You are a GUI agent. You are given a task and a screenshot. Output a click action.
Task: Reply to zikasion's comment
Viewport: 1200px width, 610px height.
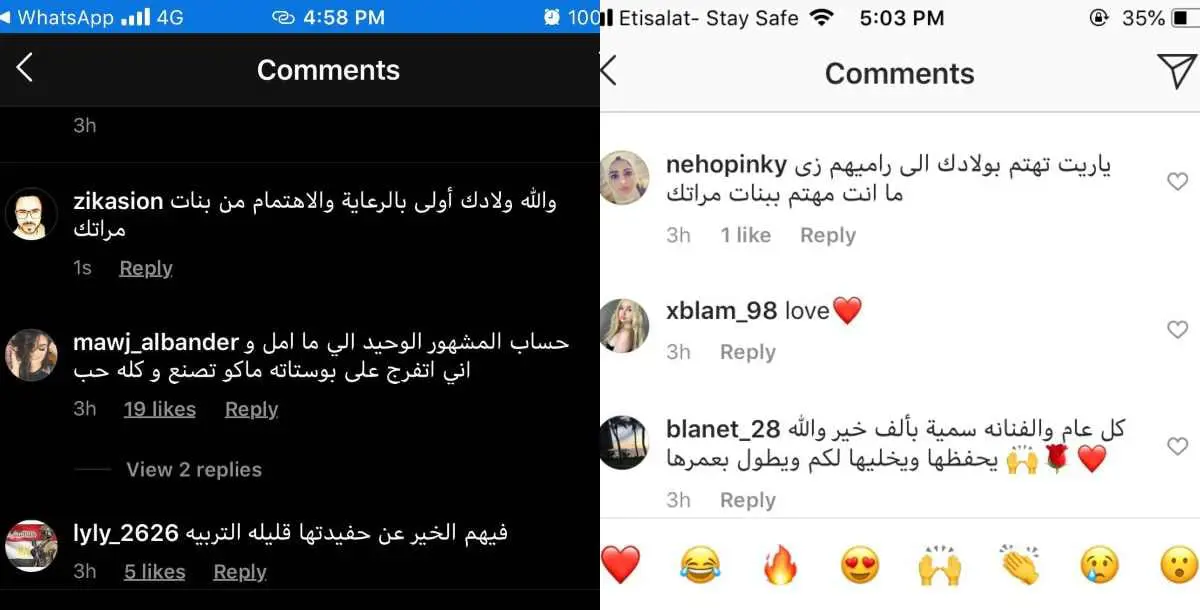pos(146,268)
